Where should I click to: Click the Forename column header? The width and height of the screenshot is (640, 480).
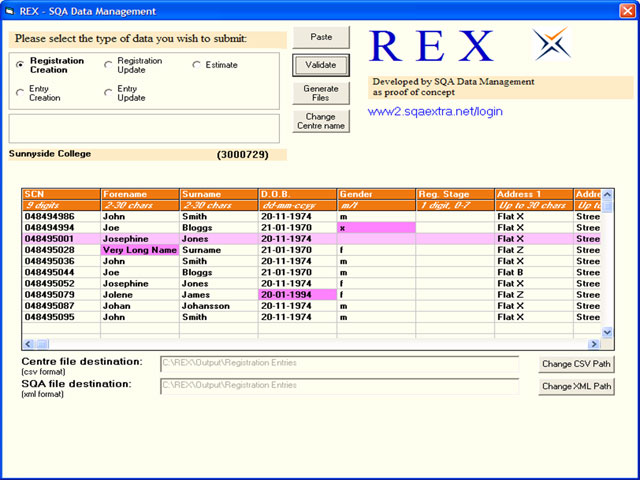point(140,194)
